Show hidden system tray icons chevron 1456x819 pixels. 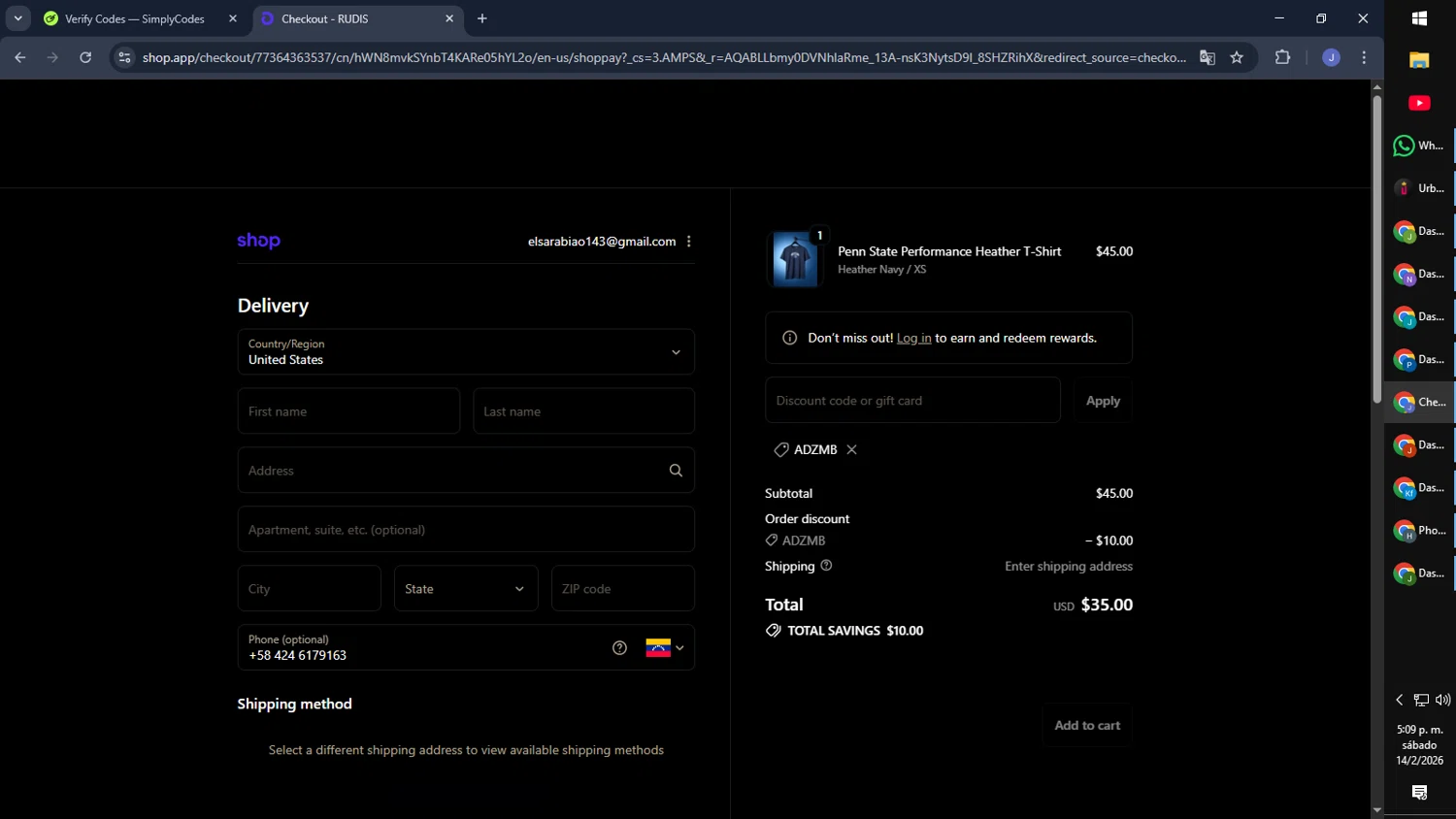(x=1400, y=700)
